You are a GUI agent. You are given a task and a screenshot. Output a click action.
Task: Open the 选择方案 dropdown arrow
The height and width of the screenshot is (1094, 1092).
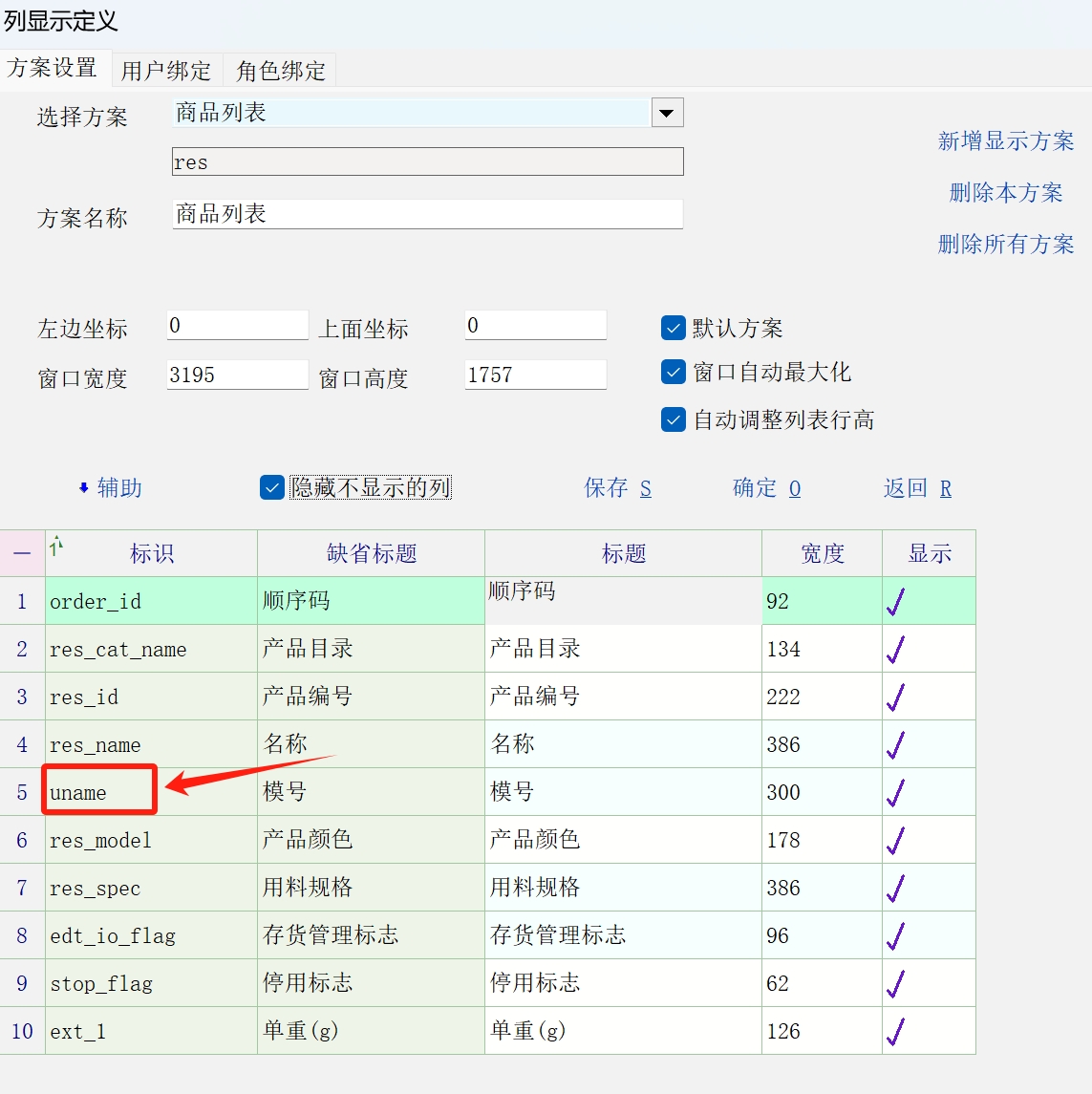pos(667,113)
